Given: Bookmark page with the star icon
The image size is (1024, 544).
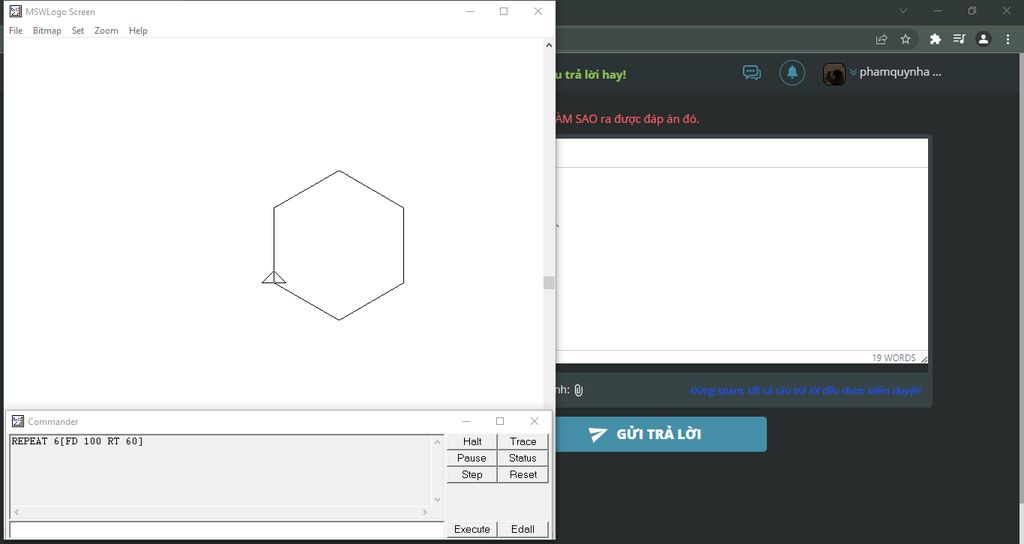Looking at the screenshot, I should click(x=905, y=39).
